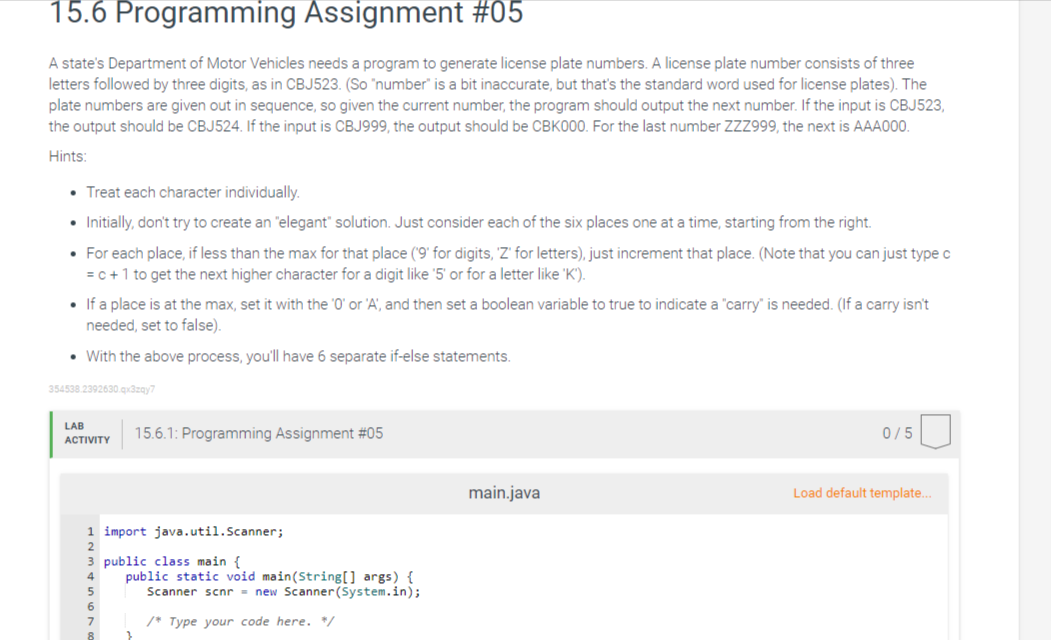Screen dimensions: 1051x640
Task: Click the 0 / 5 score text
Action: click(897, 434)
